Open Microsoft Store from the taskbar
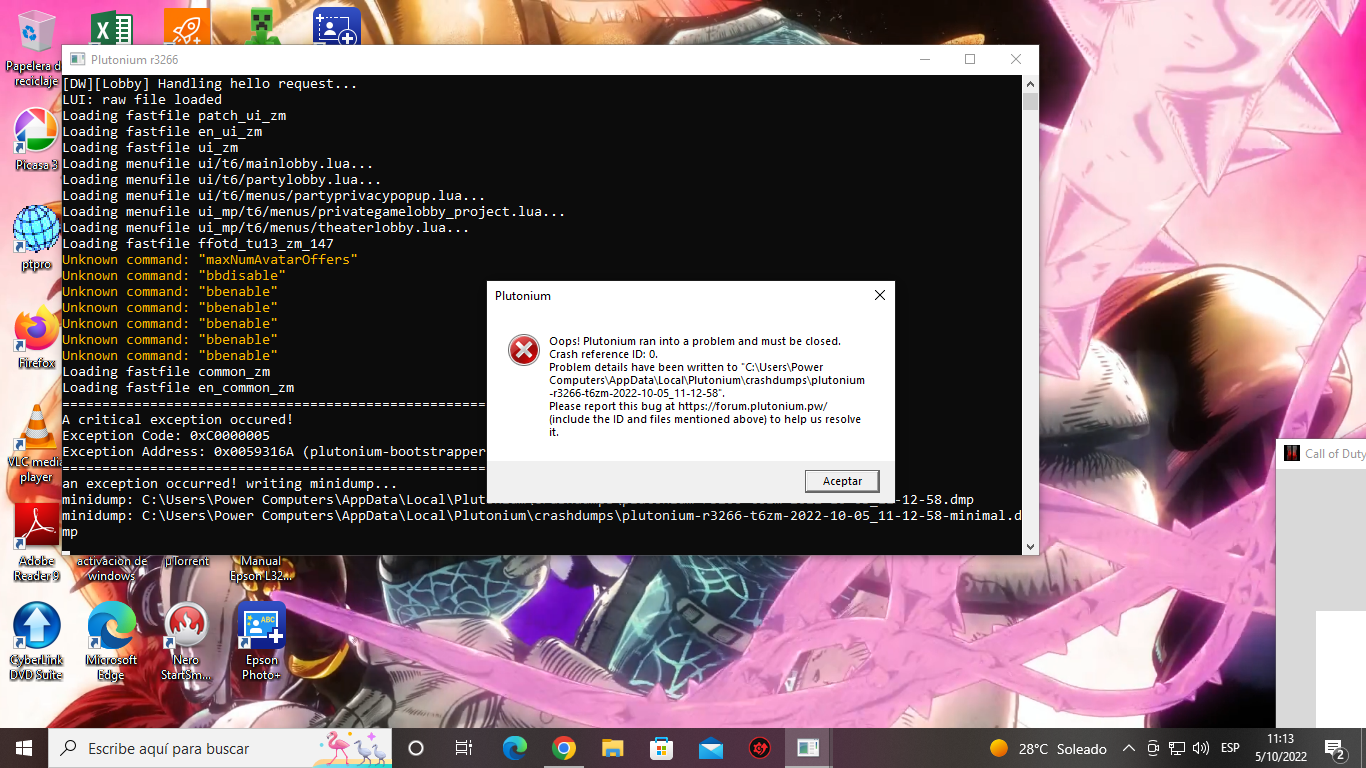The width and height of the screenshot is (1366, 768). point(661,748)
